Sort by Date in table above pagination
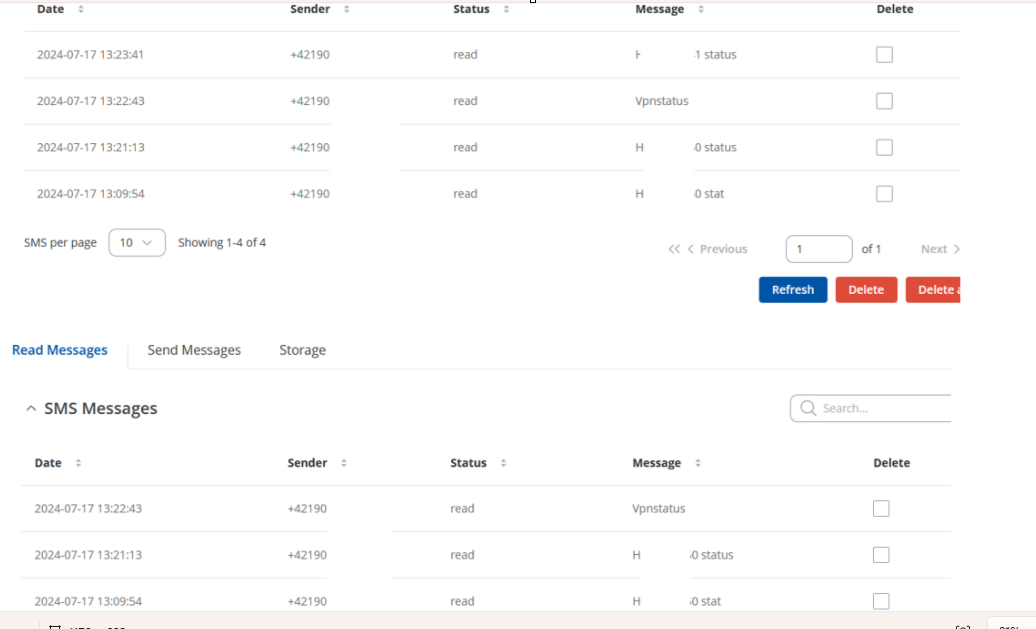 coord(81,9)
